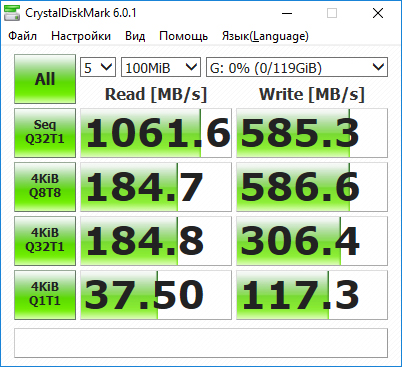Run all benchmarks with the All button
The image size is (402, 367).
click(45, 79)
